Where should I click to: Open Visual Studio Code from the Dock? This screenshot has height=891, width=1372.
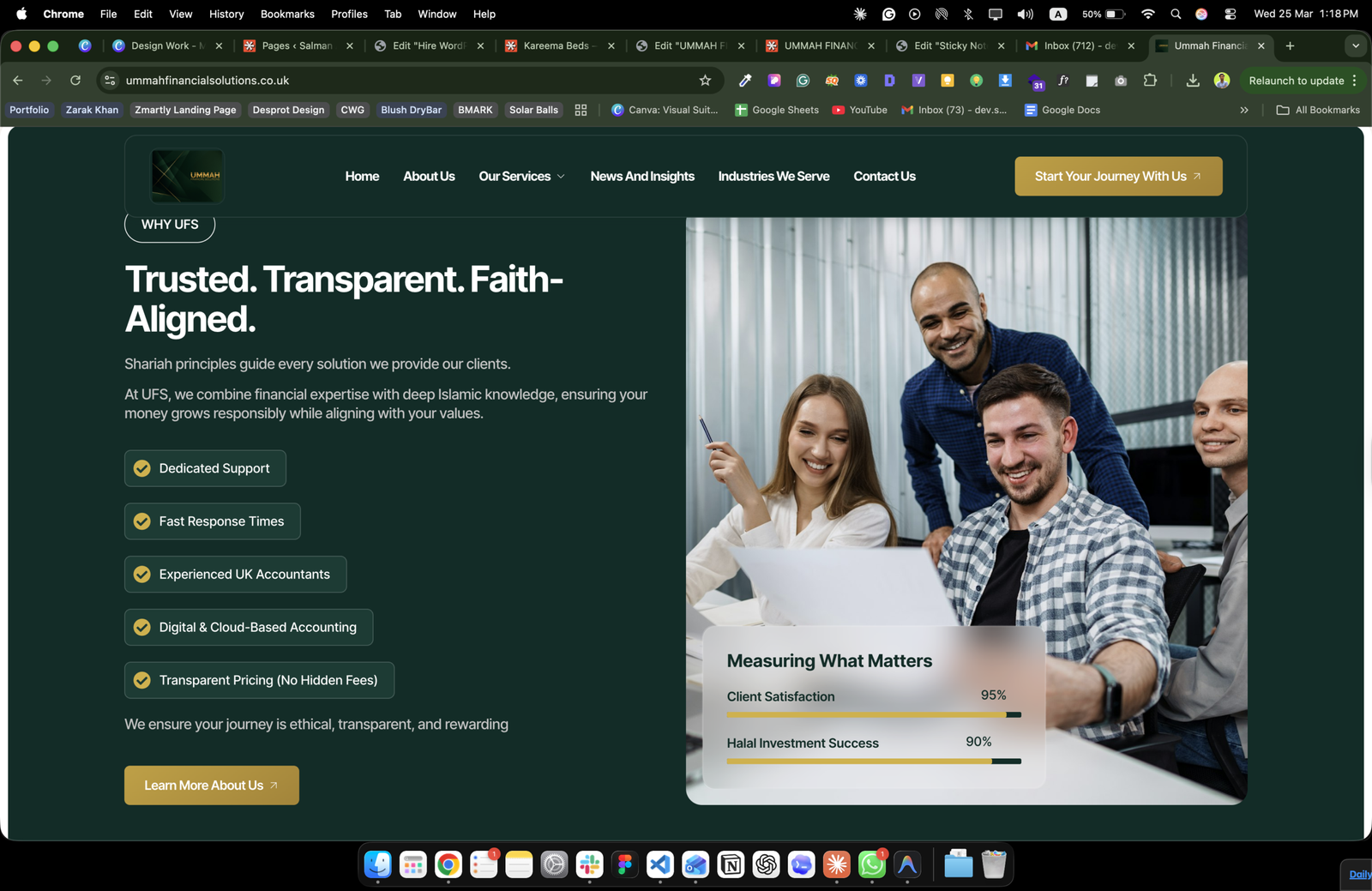pos(660,865)
